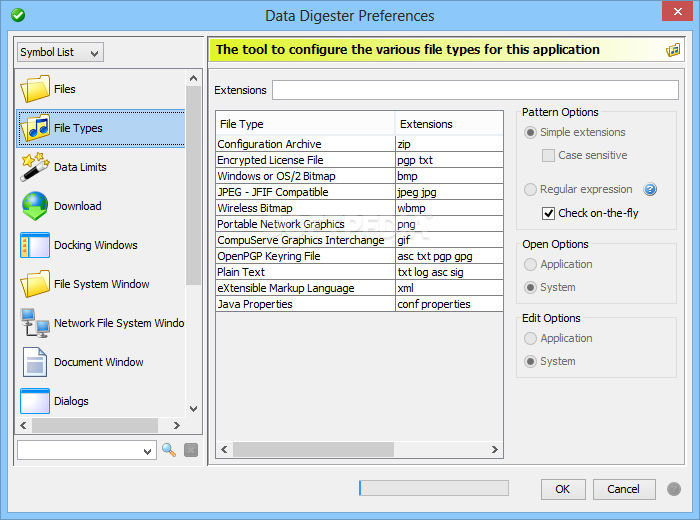Select the Portable Network Graphics row
This screenshot has width=700, height=520.
click(359, 224)
